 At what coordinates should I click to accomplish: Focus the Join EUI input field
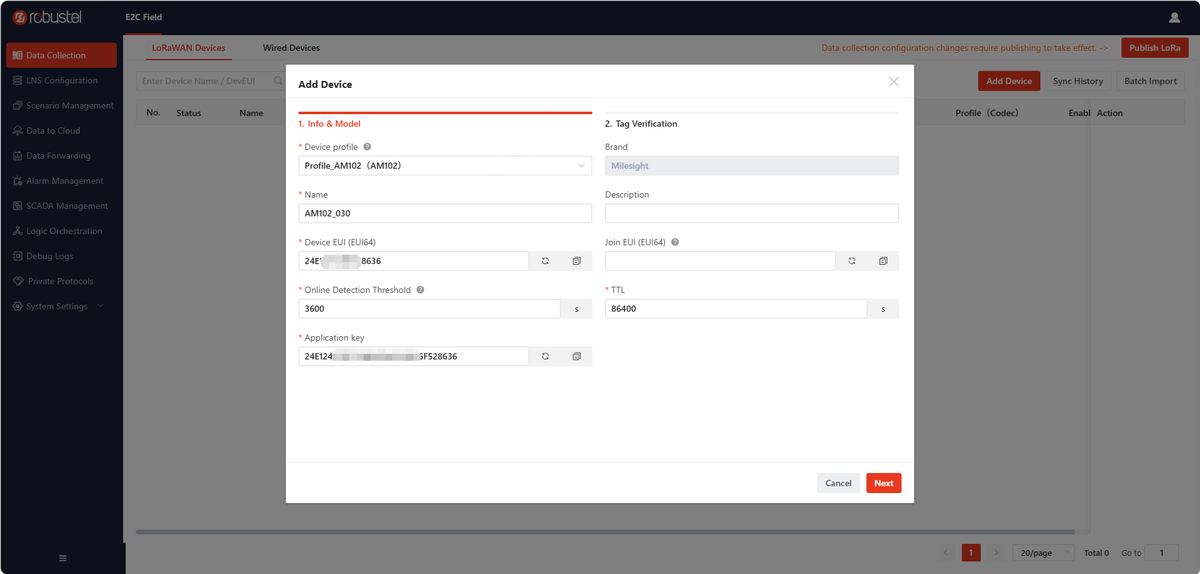point(720,261)
